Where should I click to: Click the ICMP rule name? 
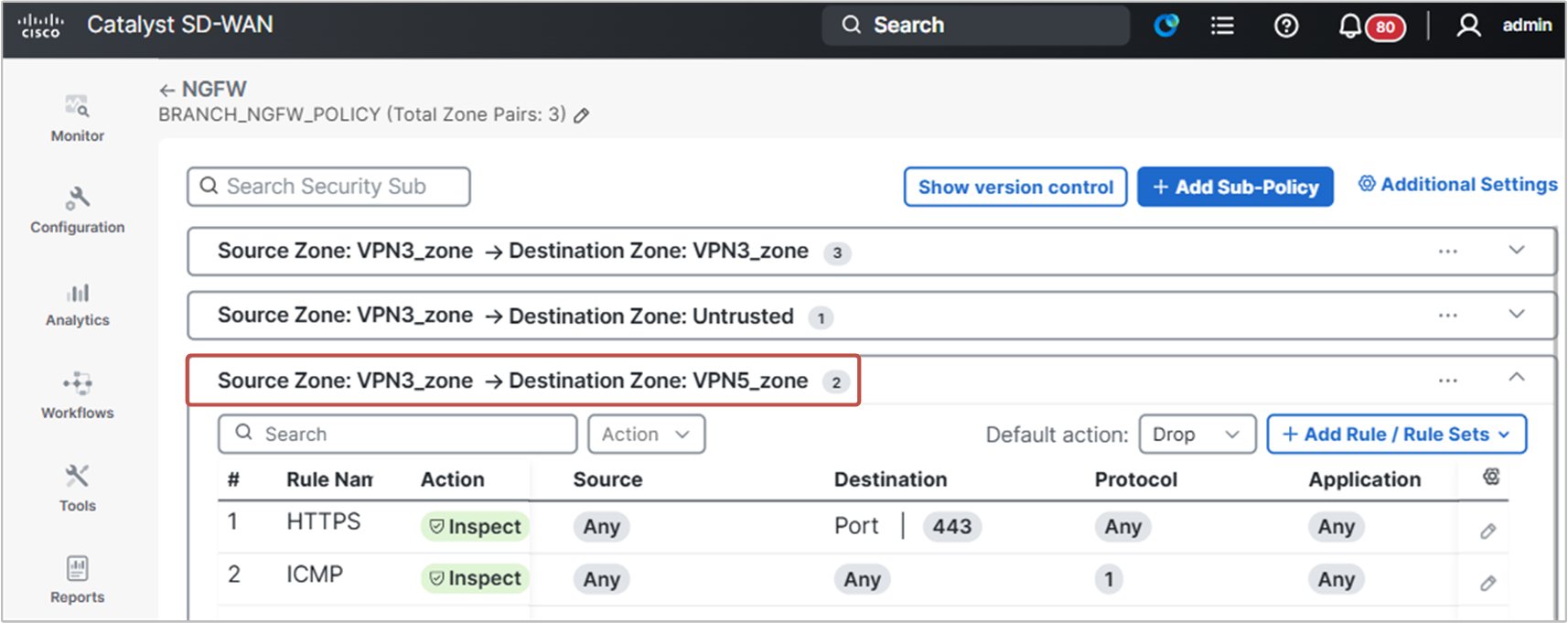[x=315, y=575]
